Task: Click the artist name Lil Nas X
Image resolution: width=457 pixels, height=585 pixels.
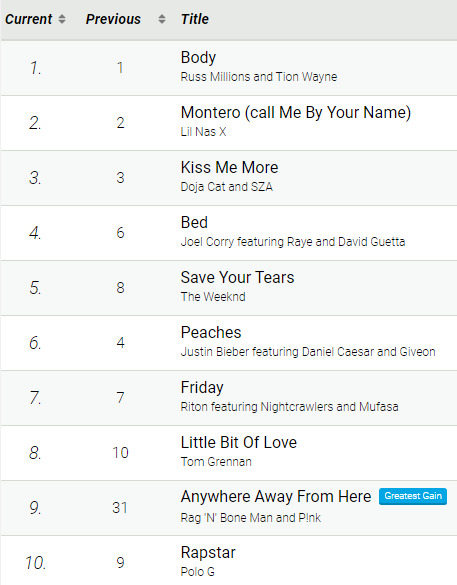Action: 203,132
